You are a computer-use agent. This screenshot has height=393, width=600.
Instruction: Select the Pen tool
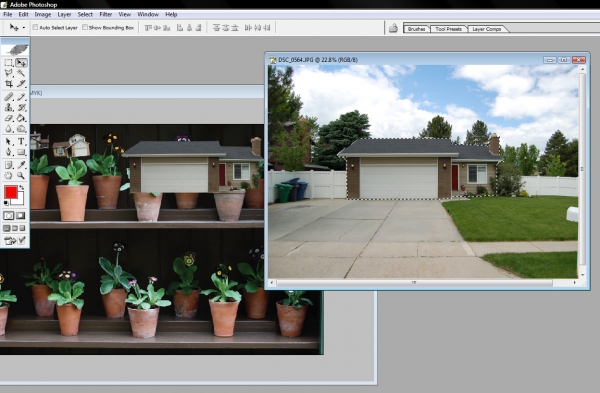(8, 152)
